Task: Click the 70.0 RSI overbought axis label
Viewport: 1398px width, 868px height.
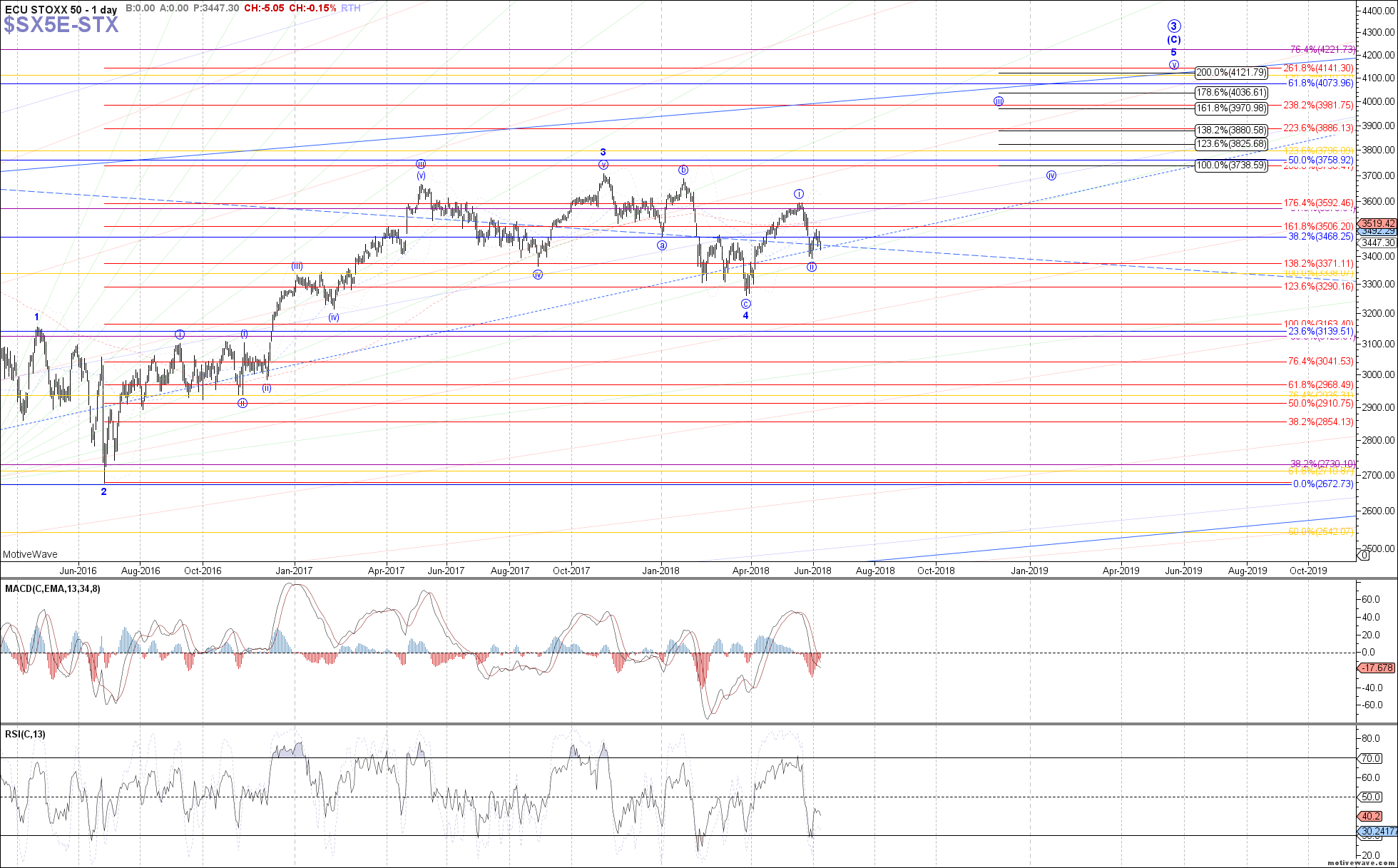Action: (1371, 758)
